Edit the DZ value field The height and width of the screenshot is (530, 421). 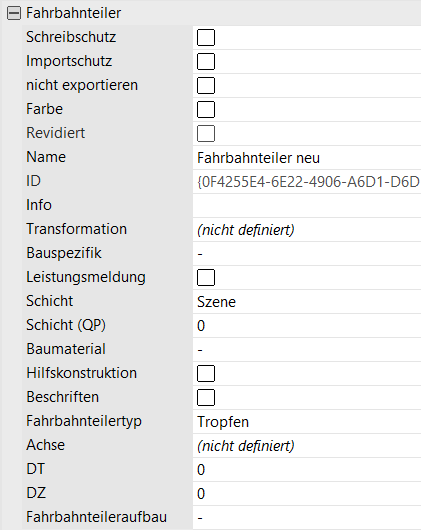tap(307, 494)
